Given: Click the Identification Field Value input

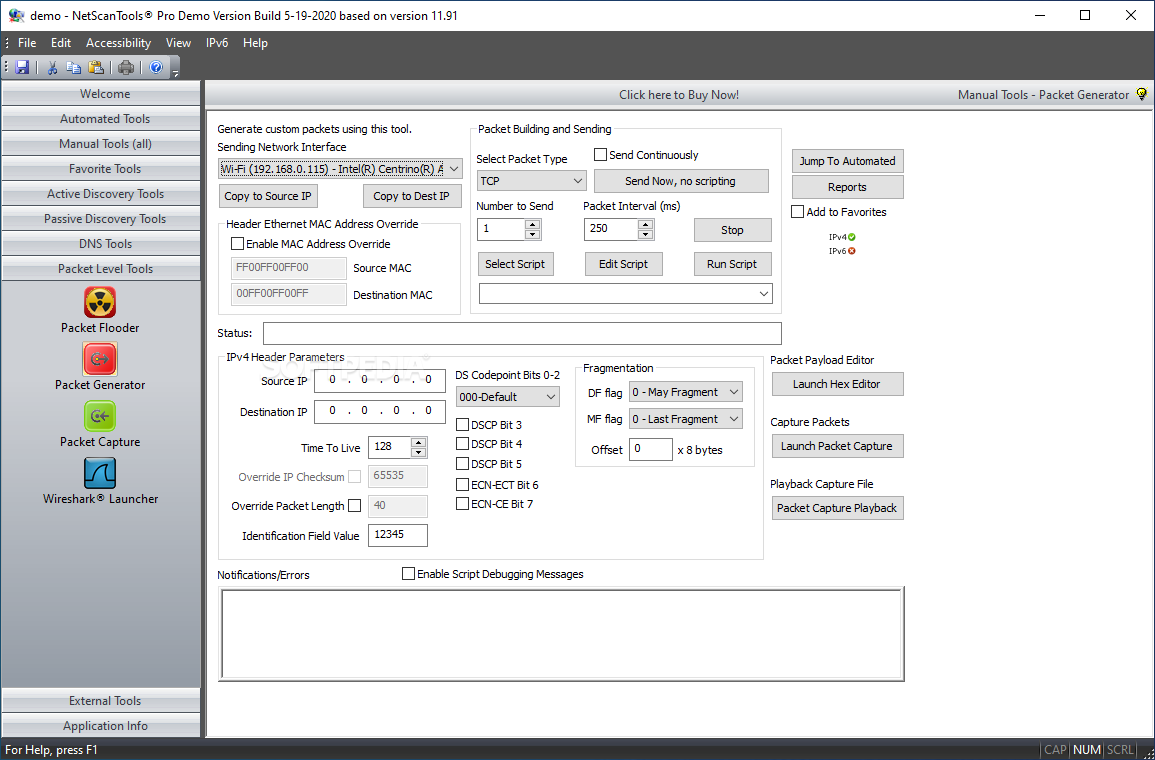Looking at the screenshot, I should (398, 535).
